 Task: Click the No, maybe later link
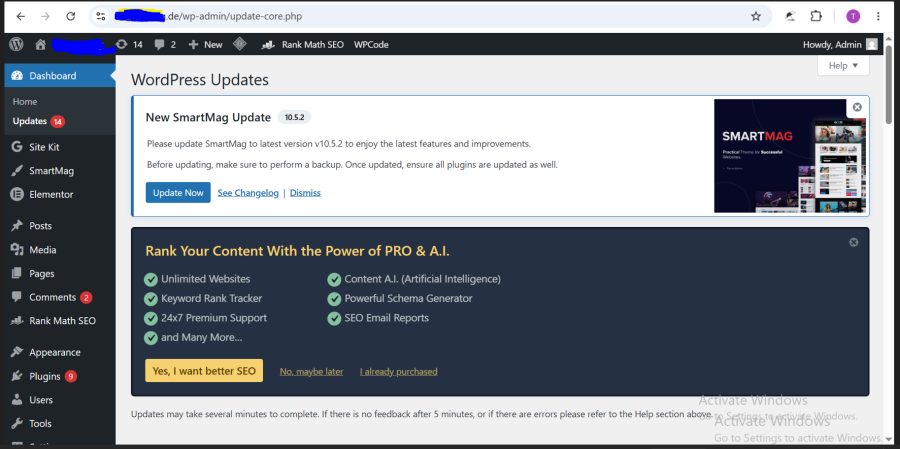(311, 371)
